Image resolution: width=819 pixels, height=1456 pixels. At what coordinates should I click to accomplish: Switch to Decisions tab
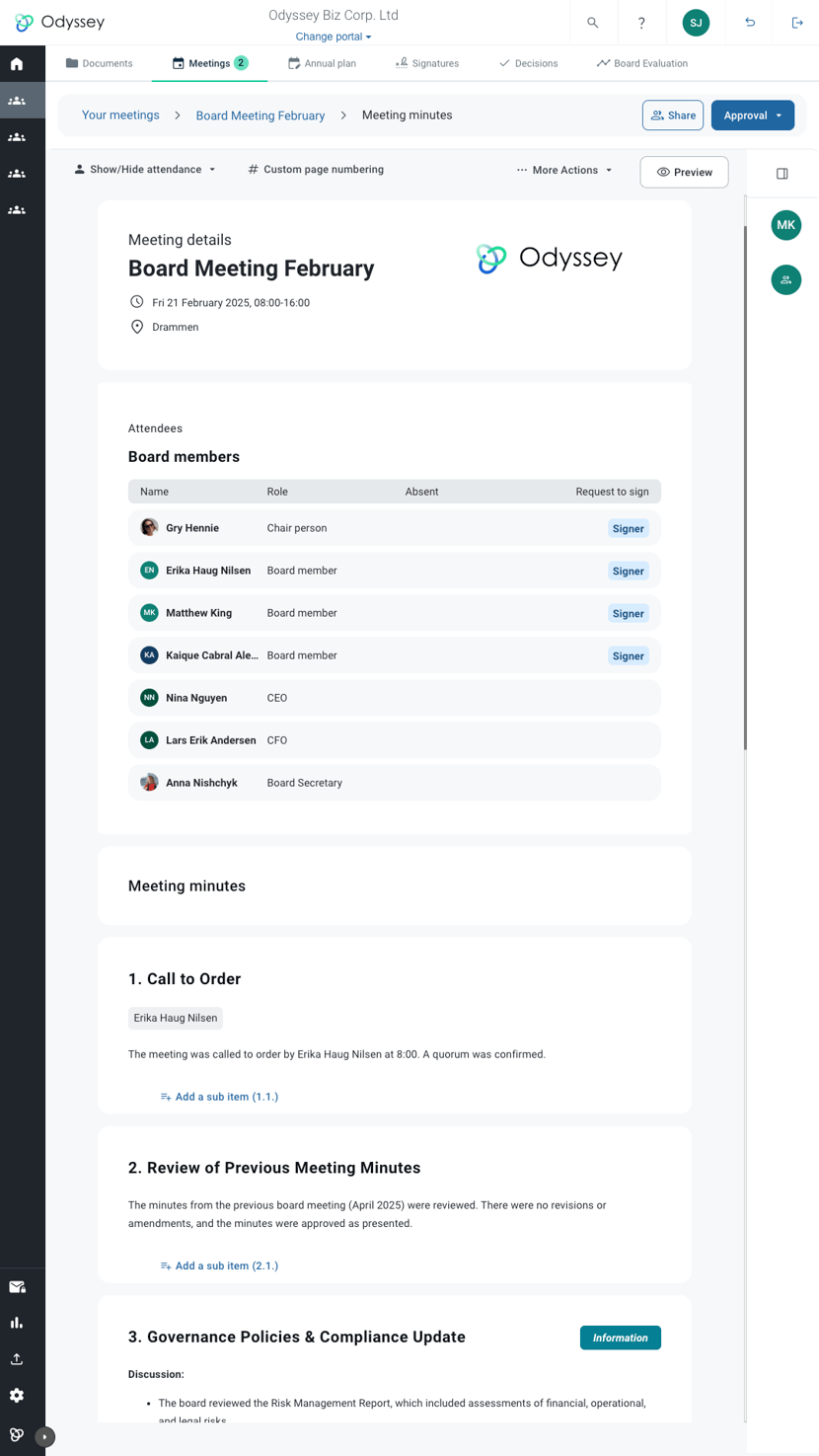(x=528, y=63)
